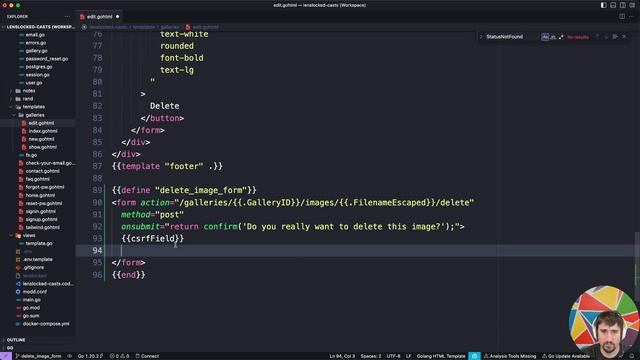Image resolution: width=640 pixels, height=360 pixels.
Task: Open errors.go in the explorer
Action: click(x=36, y=43)
